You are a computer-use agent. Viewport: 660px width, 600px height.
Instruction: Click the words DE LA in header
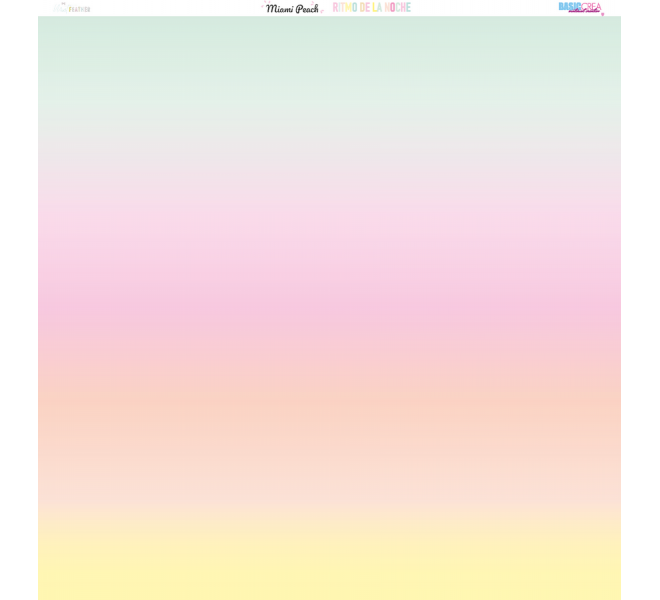[x=371, y=8]
